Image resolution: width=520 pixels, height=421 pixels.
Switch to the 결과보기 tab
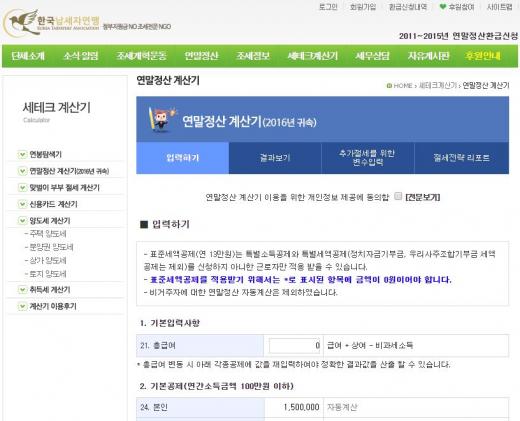coord(275,158)
